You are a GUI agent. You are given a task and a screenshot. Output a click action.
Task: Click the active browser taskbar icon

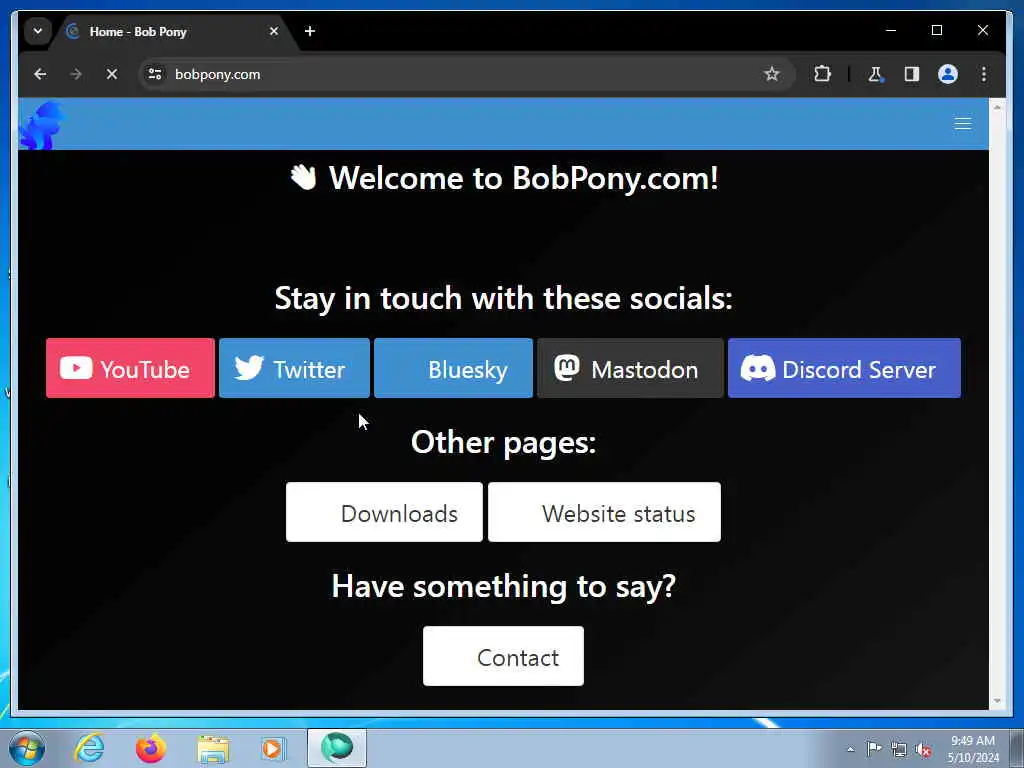[337, 748]
